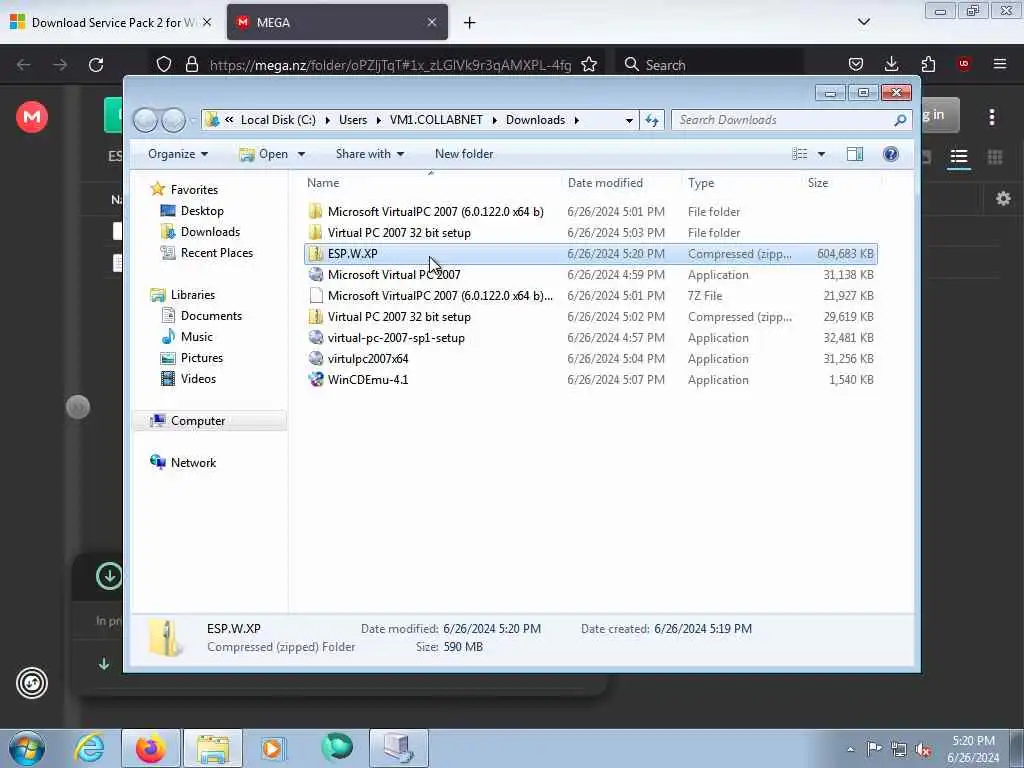Open the view options dropdown arrow
Viewport: 1024px width, 768px height.
[x=821, y=154]
